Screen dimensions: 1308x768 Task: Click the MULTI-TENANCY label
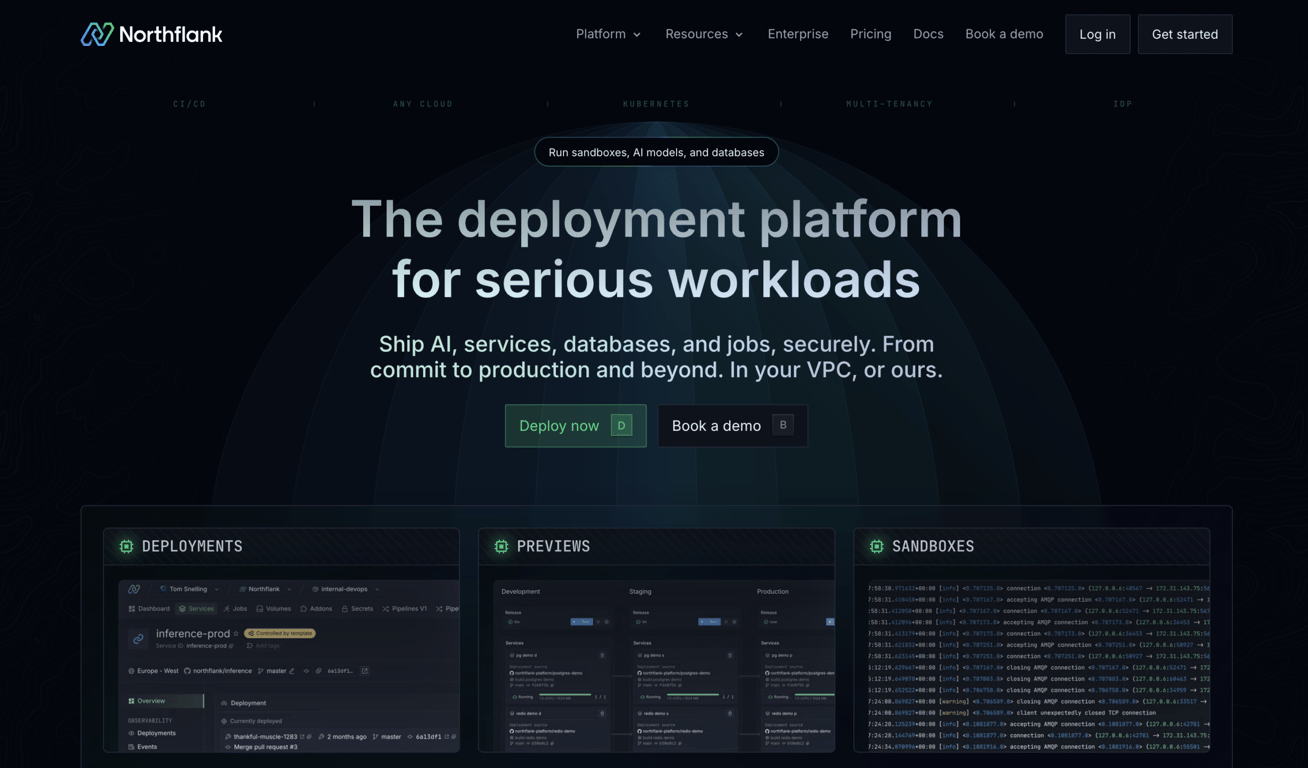coord(889,104)
